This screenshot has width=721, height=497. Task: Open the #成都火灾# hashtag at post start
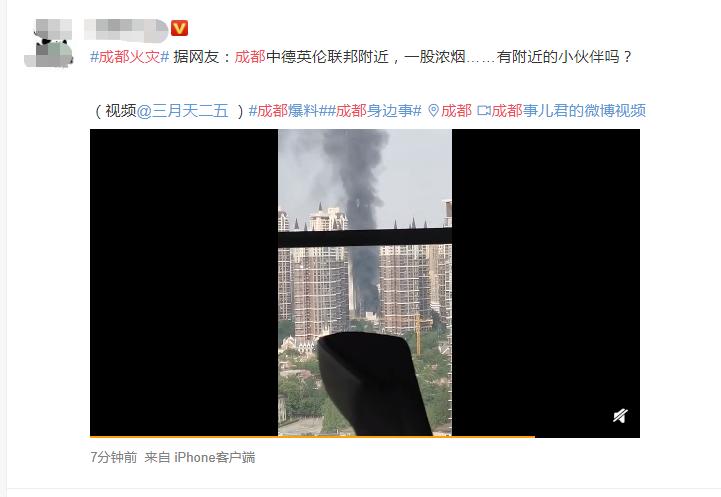click(130, 57)
